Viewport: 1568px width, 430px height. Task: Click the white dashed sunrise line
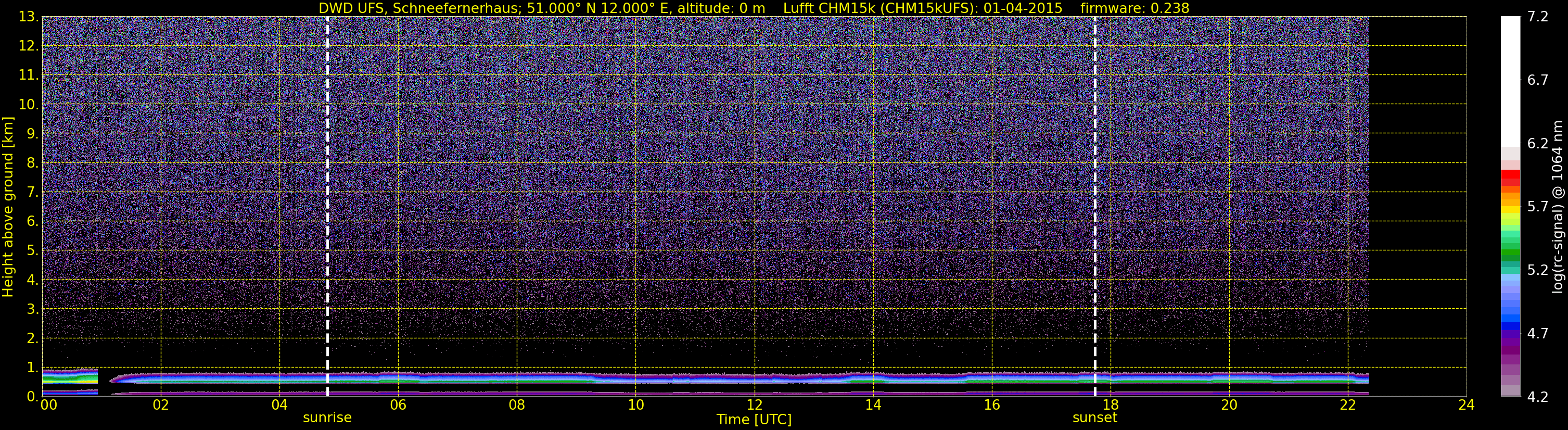327,207
